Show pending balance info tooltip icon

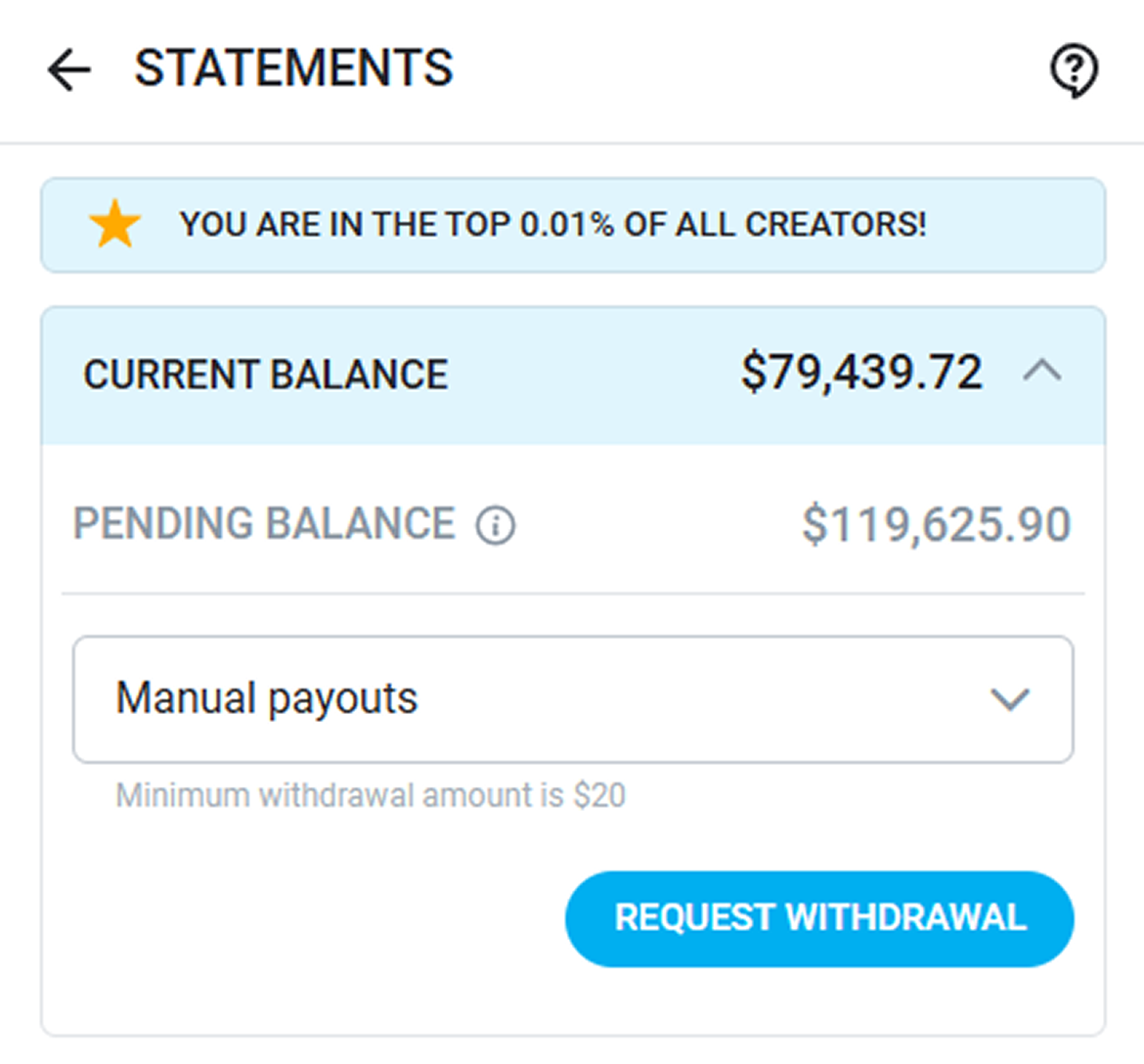pyautogui.click(x=496, y=525)
